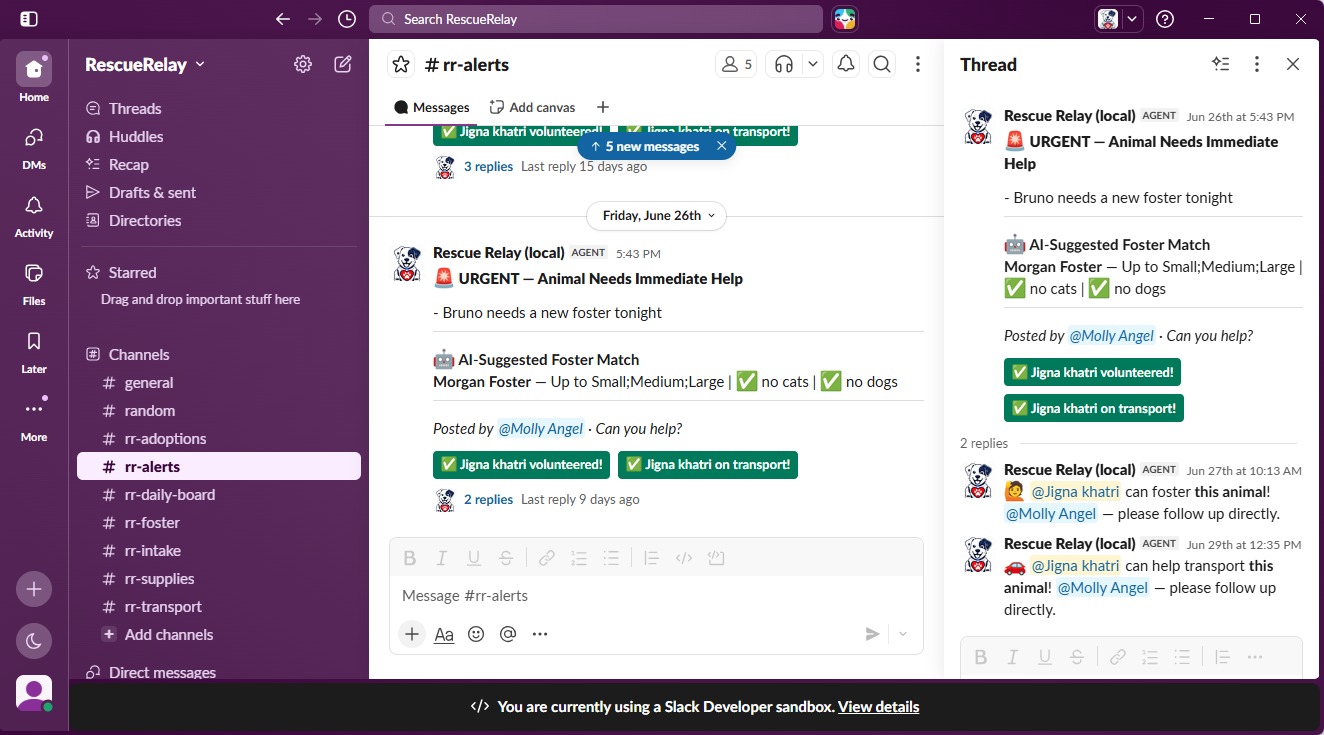
Task: Search within the rr-alerts channel
Action: pyautogui.click(x=882, y=65)
